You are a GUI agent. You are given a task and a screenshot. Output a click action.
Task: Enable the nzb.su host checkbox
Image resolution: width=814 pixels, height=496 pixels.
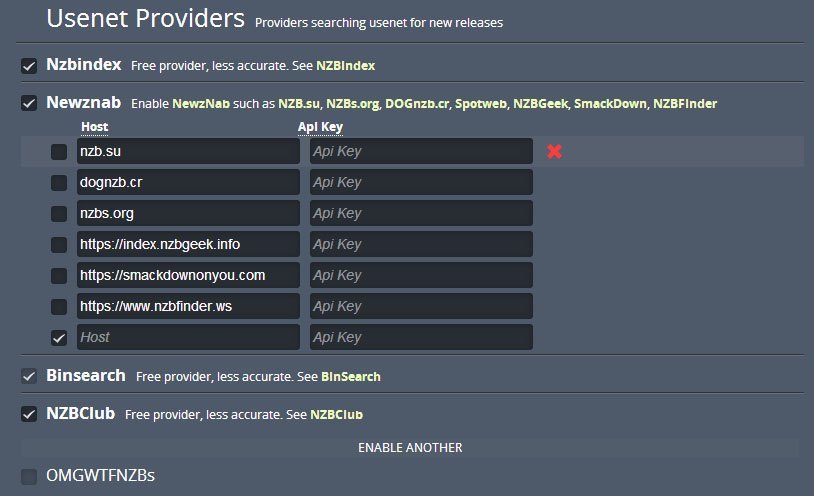tap(59, 152)
